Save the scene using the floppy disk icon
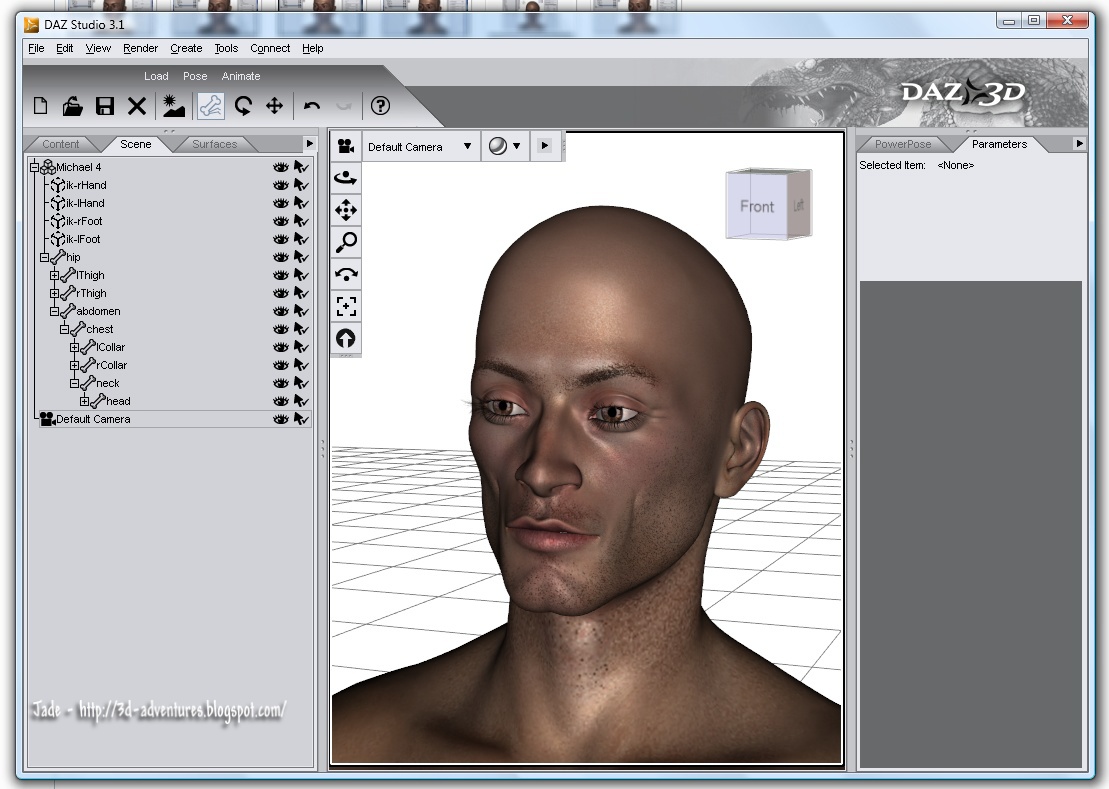The height and width of the screenshot is (789, 1109). point(105,106)
